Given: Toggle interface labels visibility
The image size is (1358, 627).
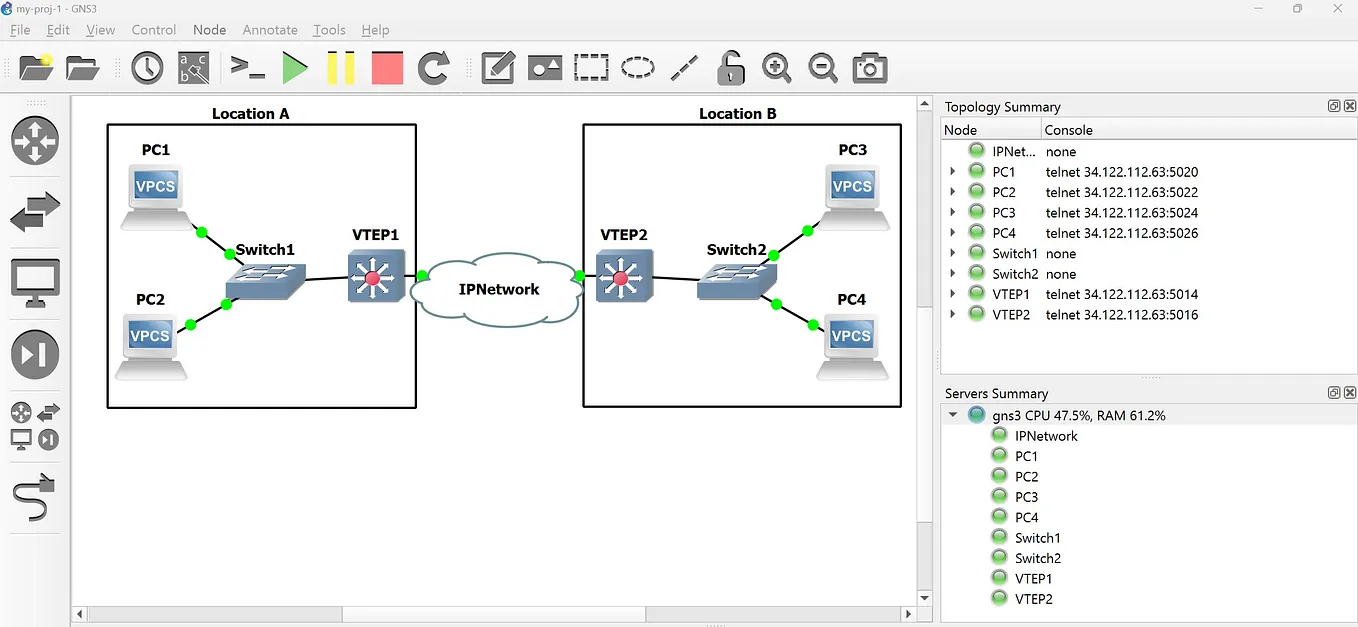Looking at the screenshot, I should coord(193,68).
